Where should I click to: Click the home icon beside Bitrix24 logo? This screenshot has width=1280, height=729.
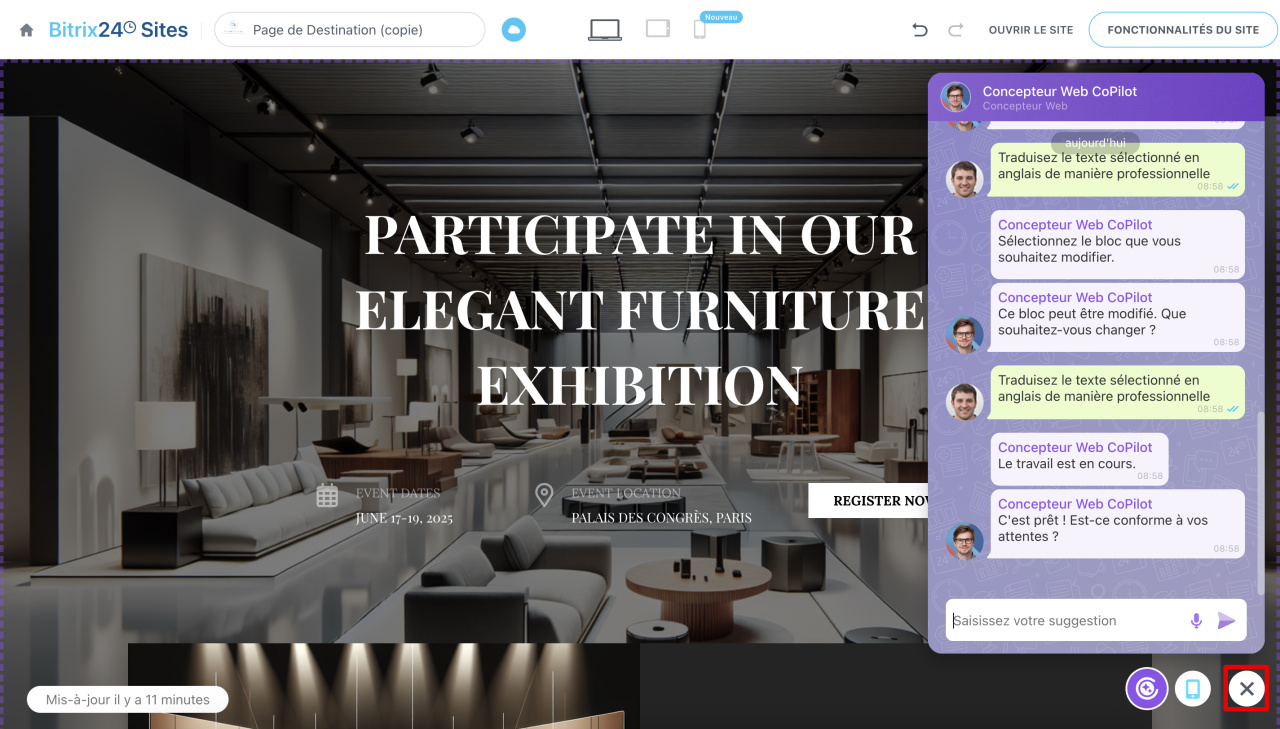pos(26,30)
